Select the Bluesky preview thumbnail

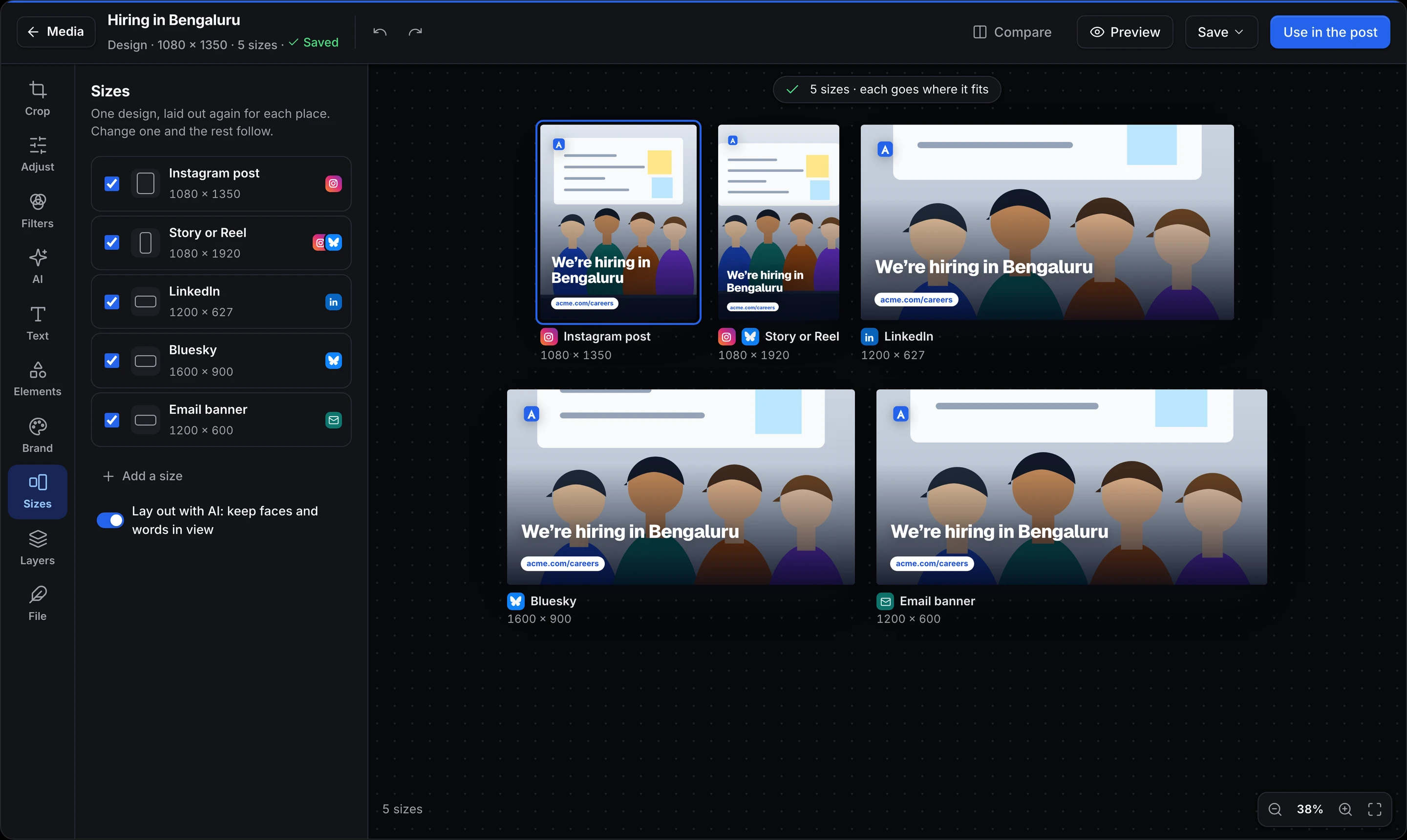click(681, 487)
